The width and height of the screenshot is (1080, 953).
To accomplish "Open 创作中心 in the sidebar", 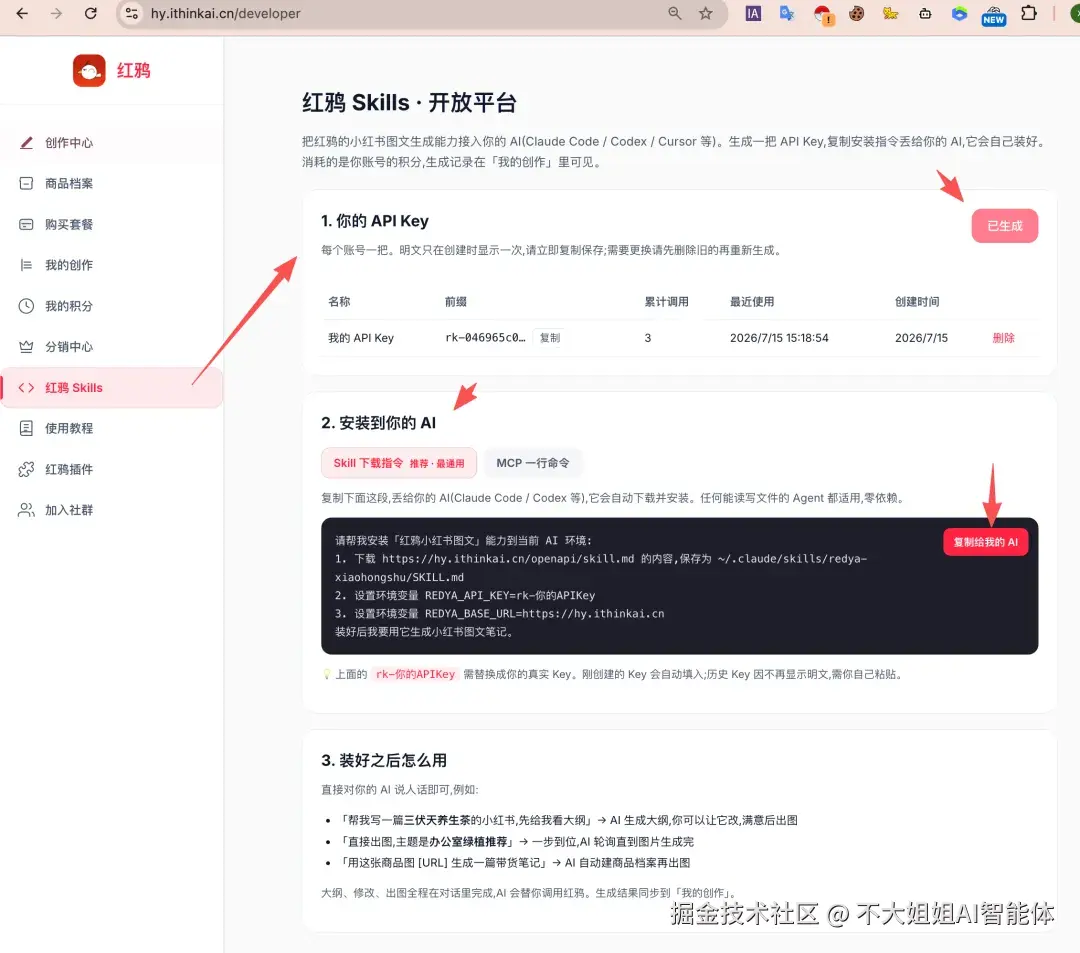I will point(112,143).
